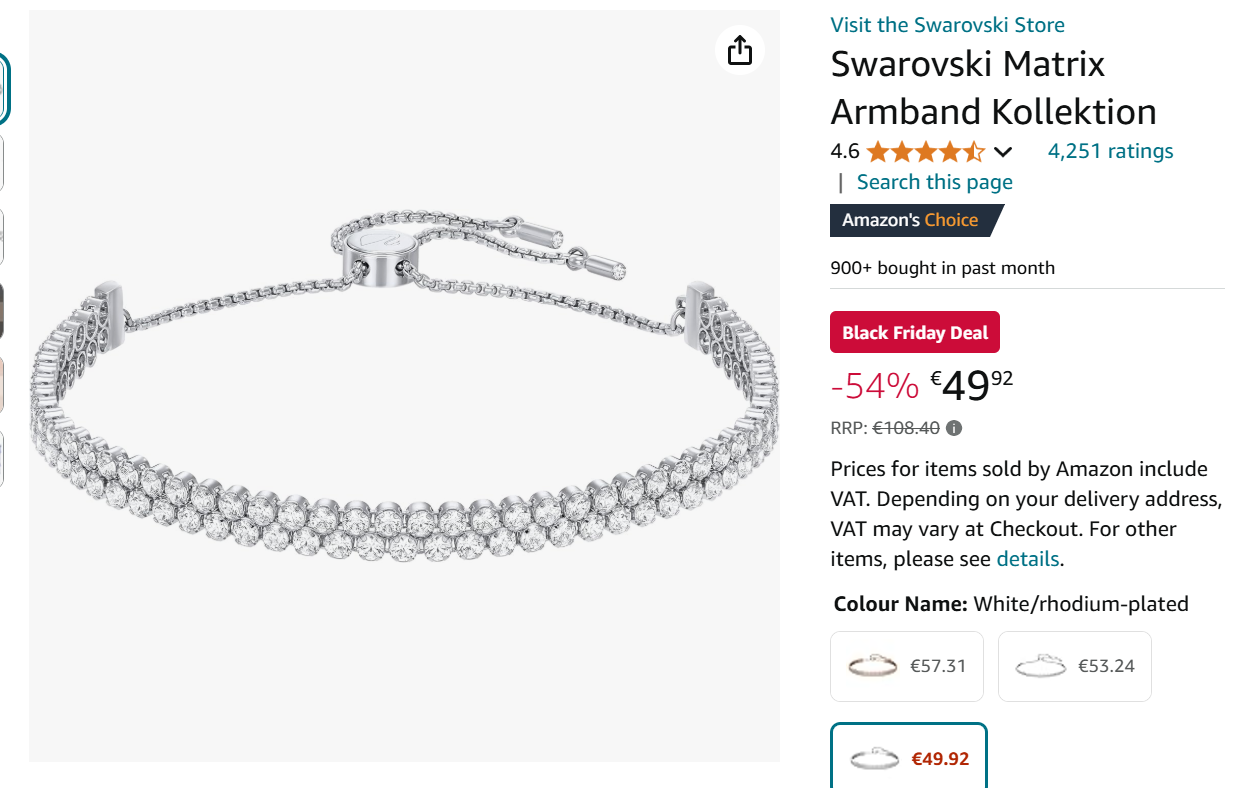This screenshot has height=788, width=1241.
Task: Click the share icon on product image
Action: click(x=740, y=50)
